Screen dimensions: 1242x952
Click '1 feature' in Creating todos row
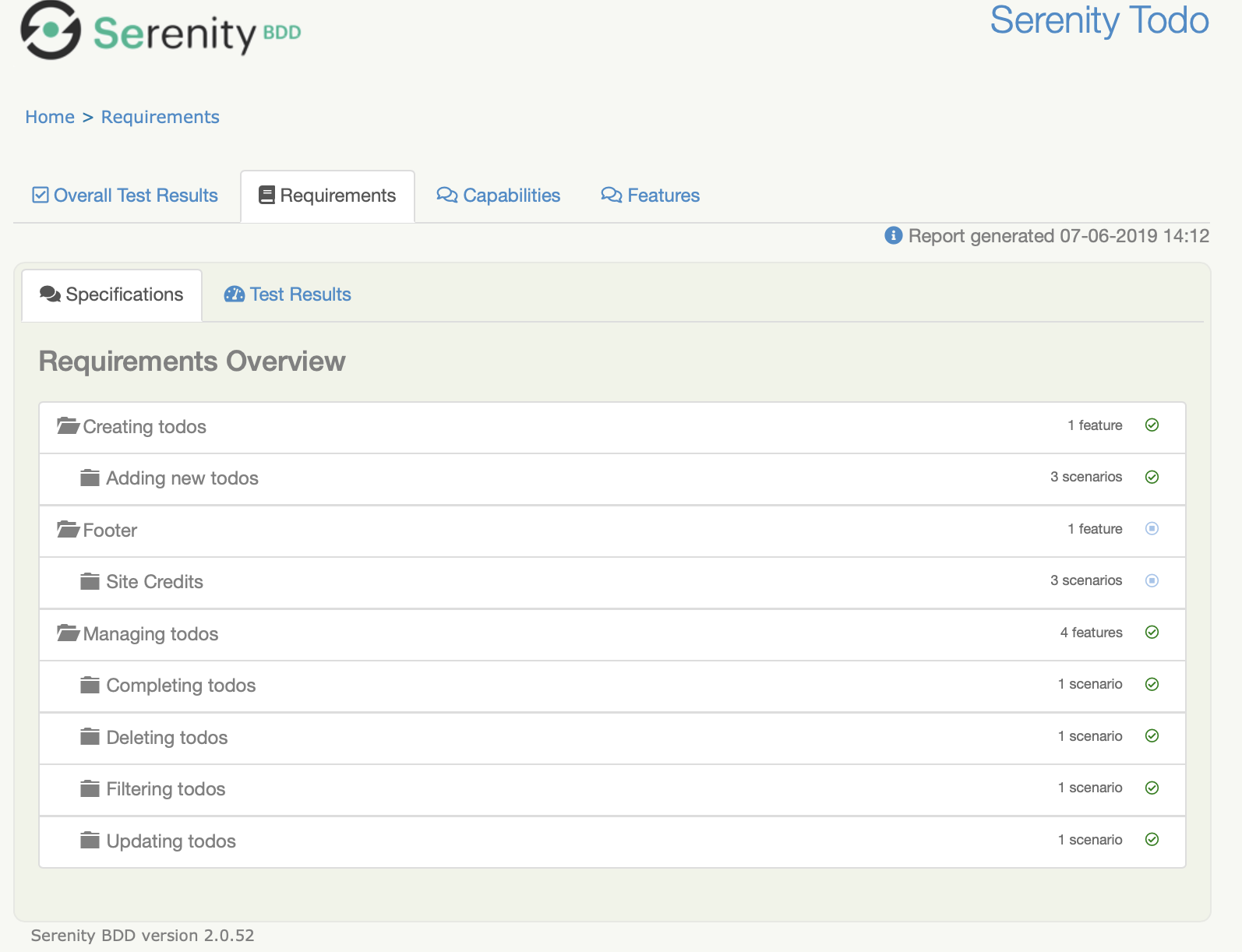click(1095, 425)
